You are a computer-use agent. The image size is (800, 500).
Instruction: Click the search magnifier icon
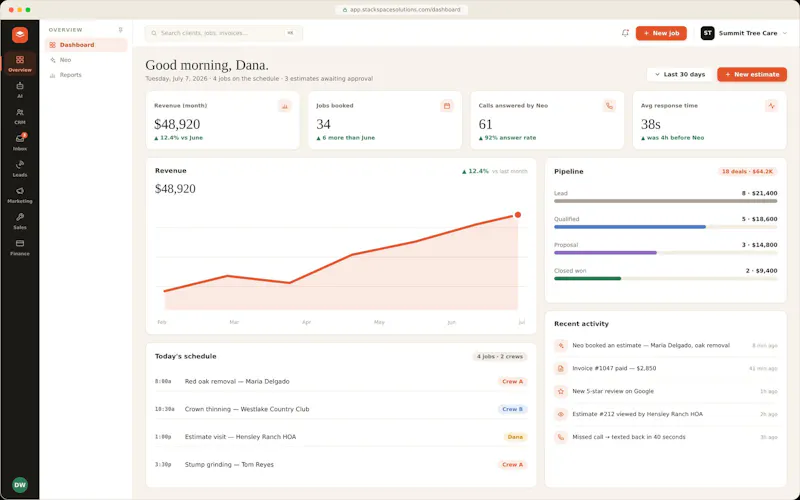coord(154,33)
